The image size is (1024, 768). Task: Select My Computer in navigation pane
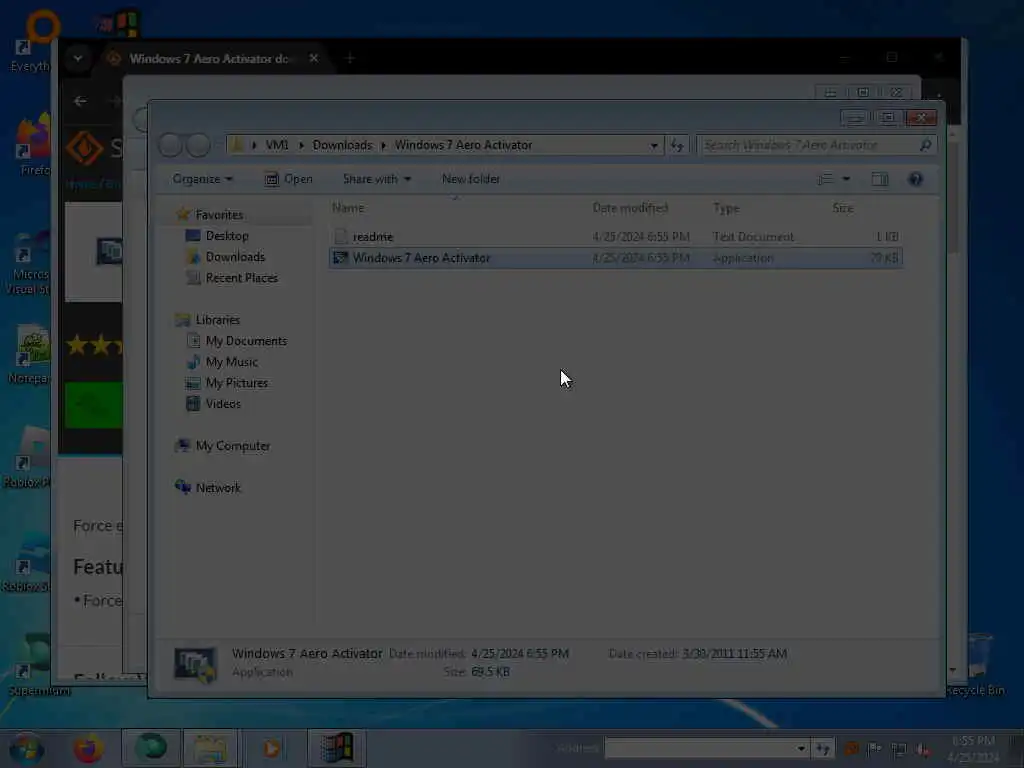click(232, 446)
